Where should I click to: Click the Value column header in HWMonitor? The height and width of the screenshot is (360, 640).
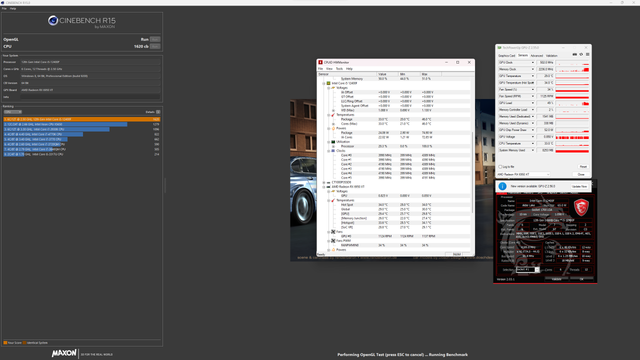pyautogui.click(x=387, y=74)
